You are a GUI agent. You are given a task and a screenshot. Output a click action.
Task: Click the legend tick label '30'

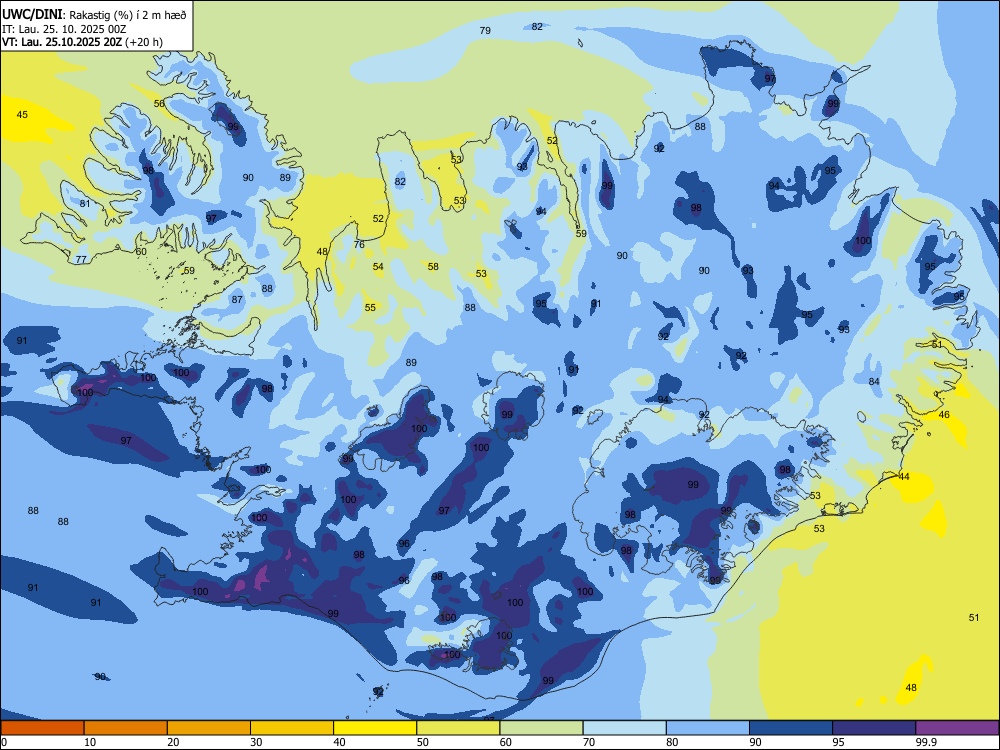(x=256, y=742)
